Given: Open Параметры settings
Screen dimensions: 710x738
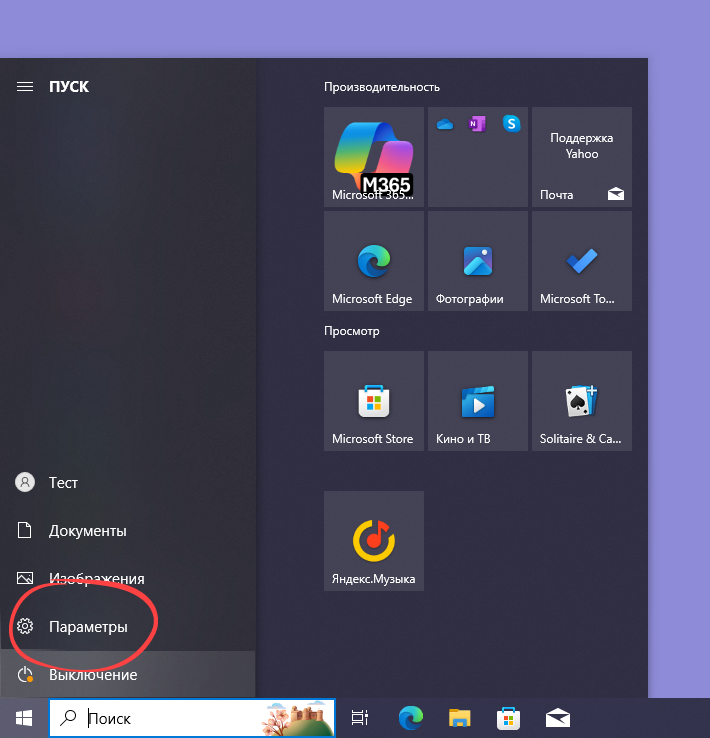Looking at the screenshot, I should [88, 627].
